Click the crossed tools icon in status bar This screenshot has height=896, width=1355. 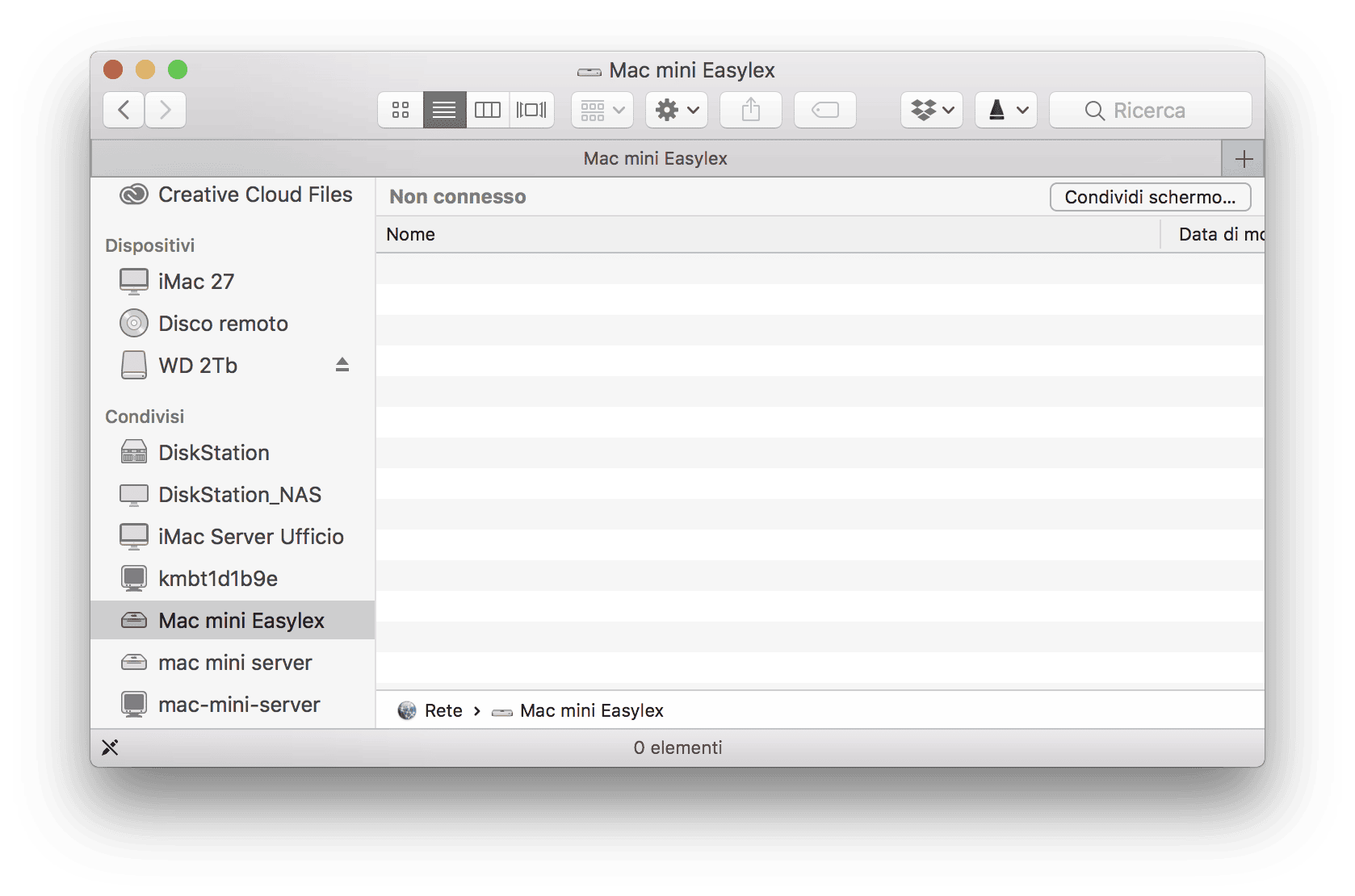pyautogui.click(x=110, y=747)
